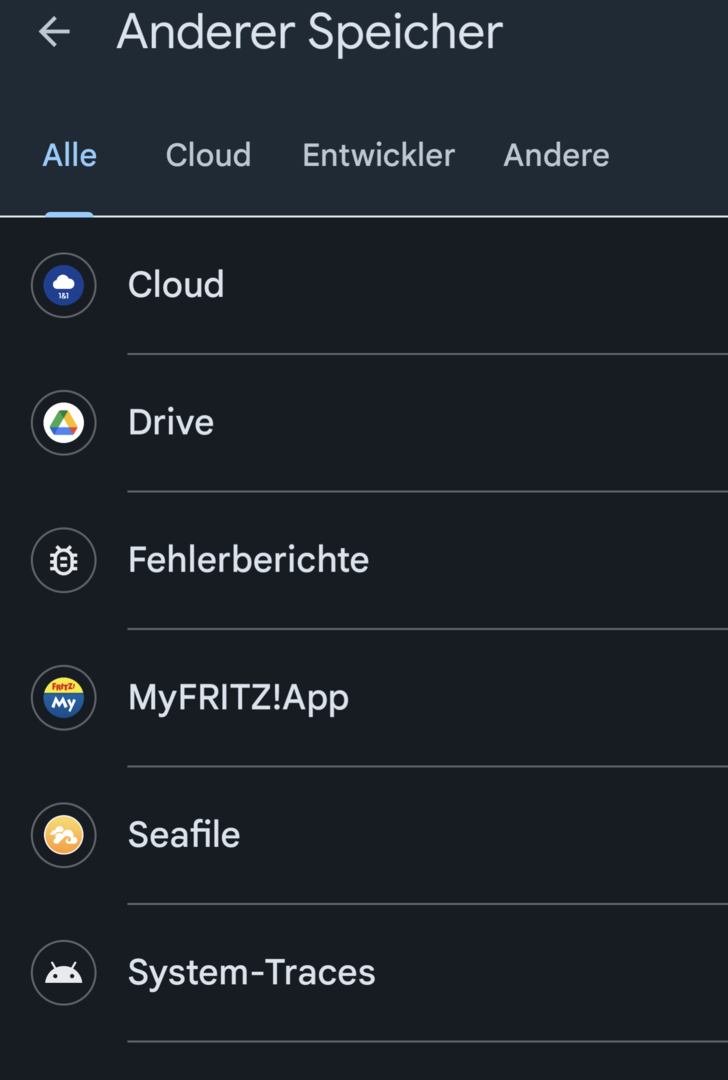Click the MyFRITZ! app icon

(63, 698)
